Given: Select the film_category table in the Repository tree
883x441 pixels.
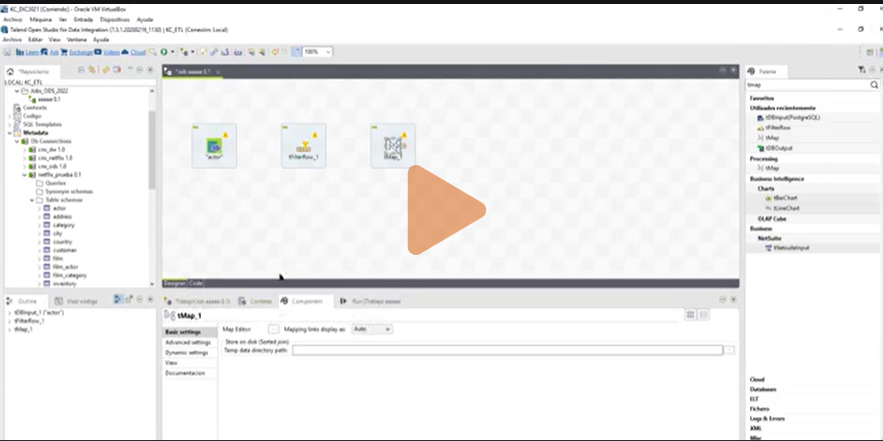Looking at the screenshot, I should coord(70,275).
